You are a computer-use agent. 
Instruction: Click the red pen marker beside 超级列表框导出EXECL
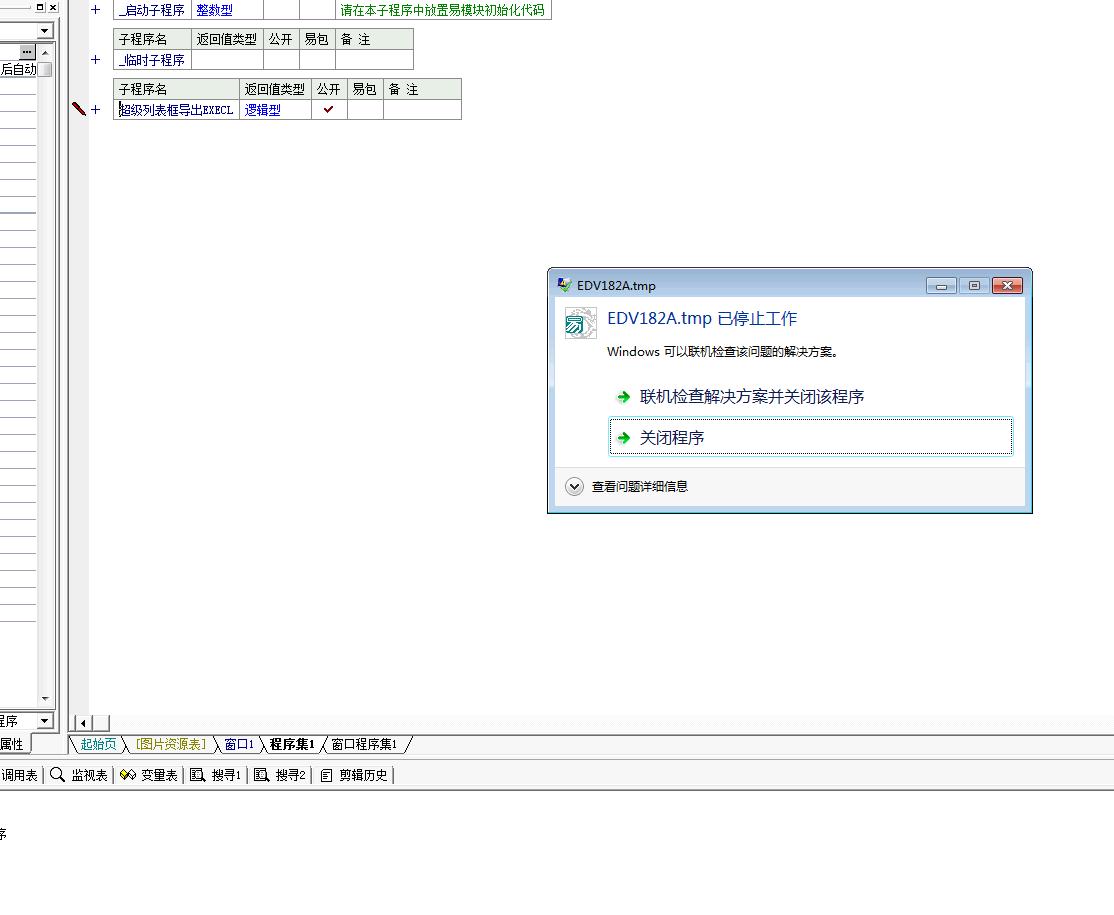click(79, 109)
